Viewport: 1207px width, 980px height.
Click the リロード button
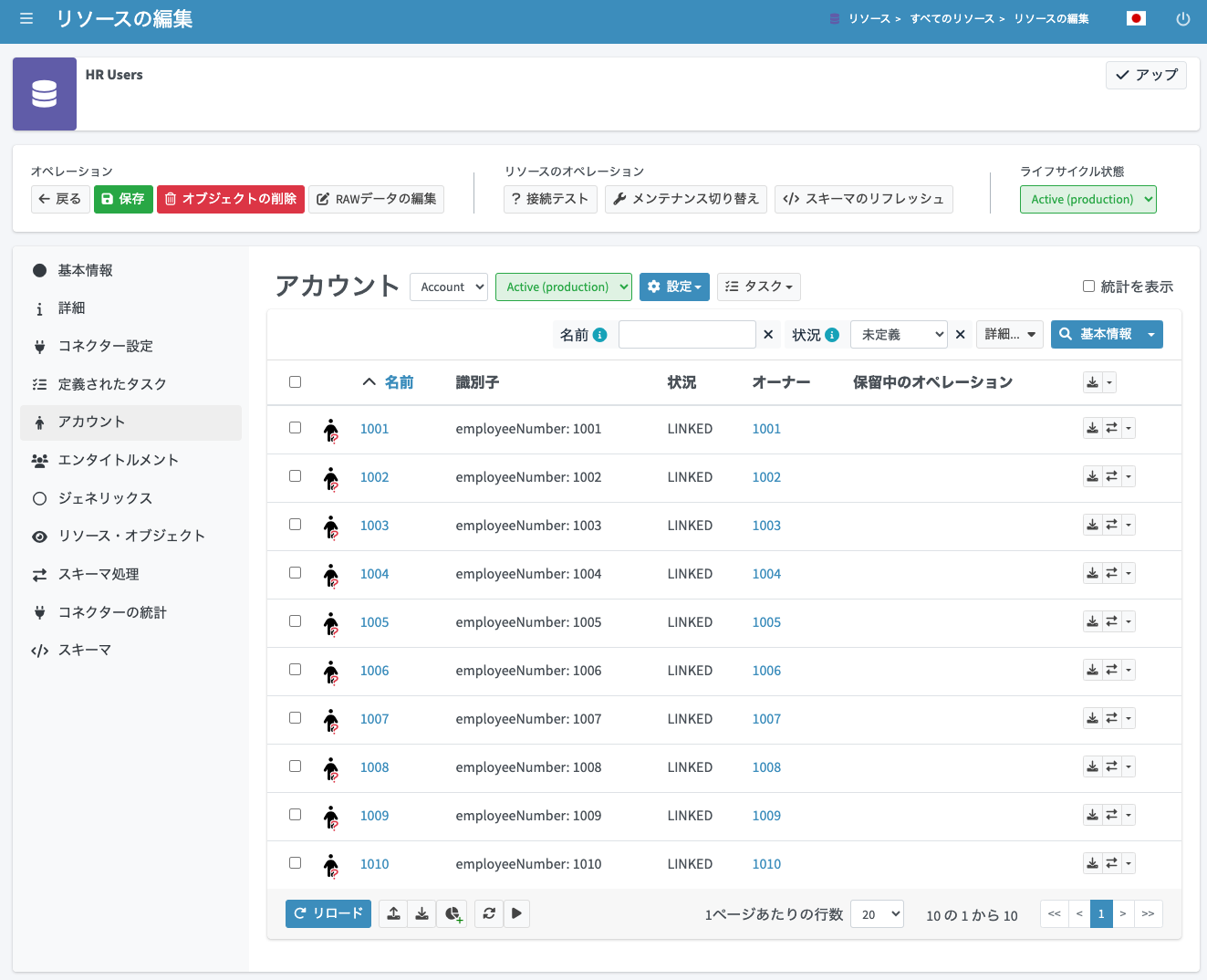point(328,913)
